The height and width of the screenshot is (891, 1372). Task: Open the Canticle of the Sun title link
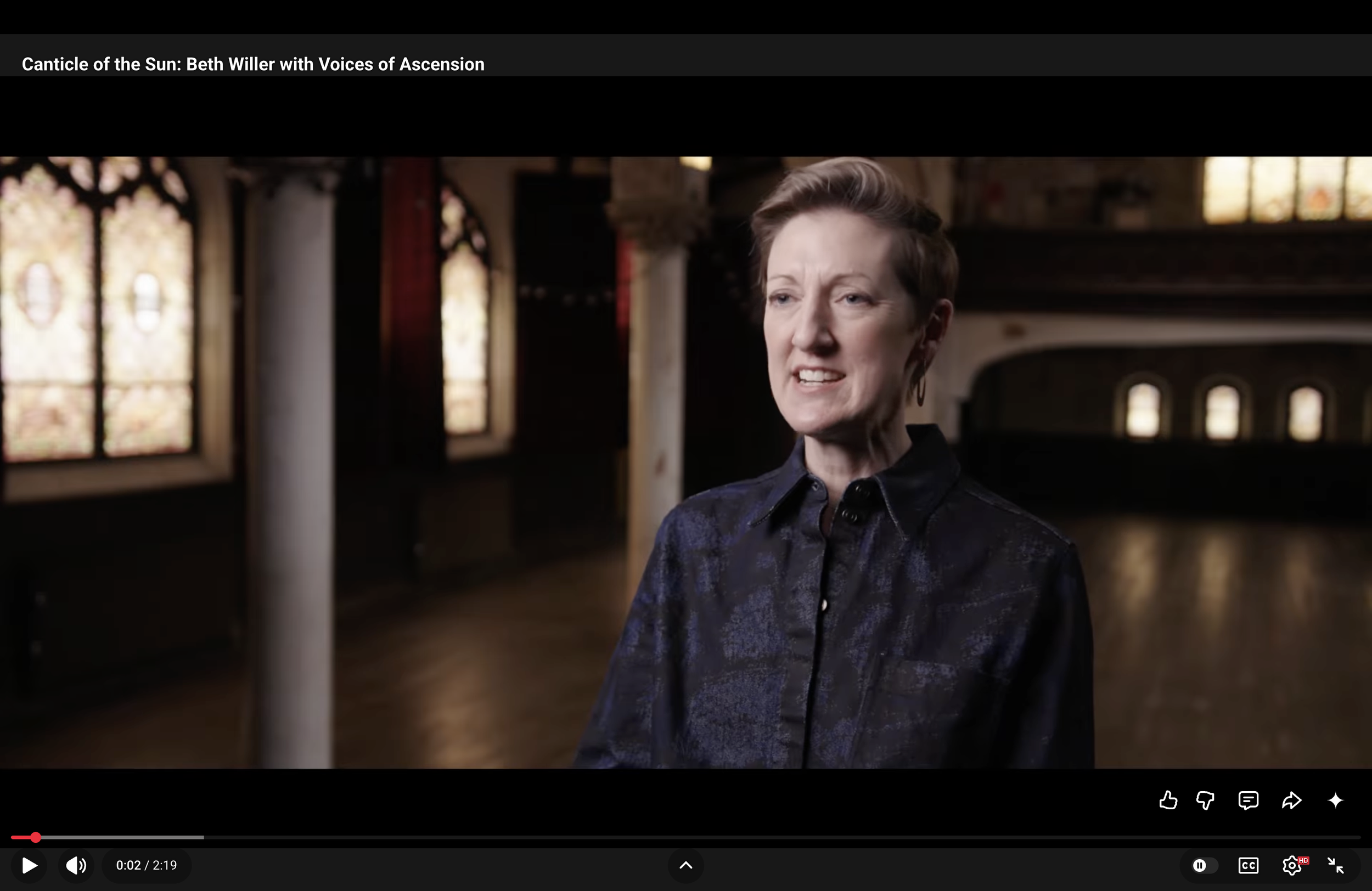click(252, 64)
